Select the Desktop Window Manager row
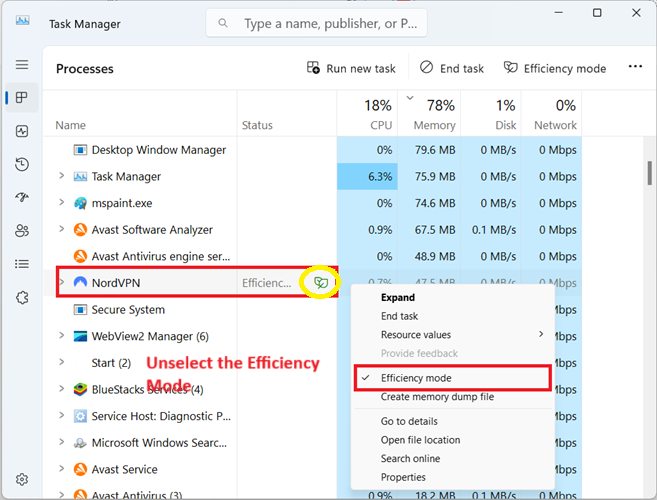657x500 pixels. click(x=312, y=150)
